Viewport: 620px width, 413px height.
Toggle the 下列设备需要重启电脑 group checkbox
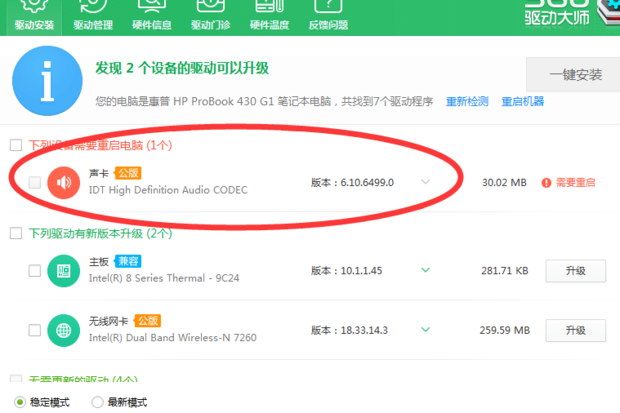16,145
